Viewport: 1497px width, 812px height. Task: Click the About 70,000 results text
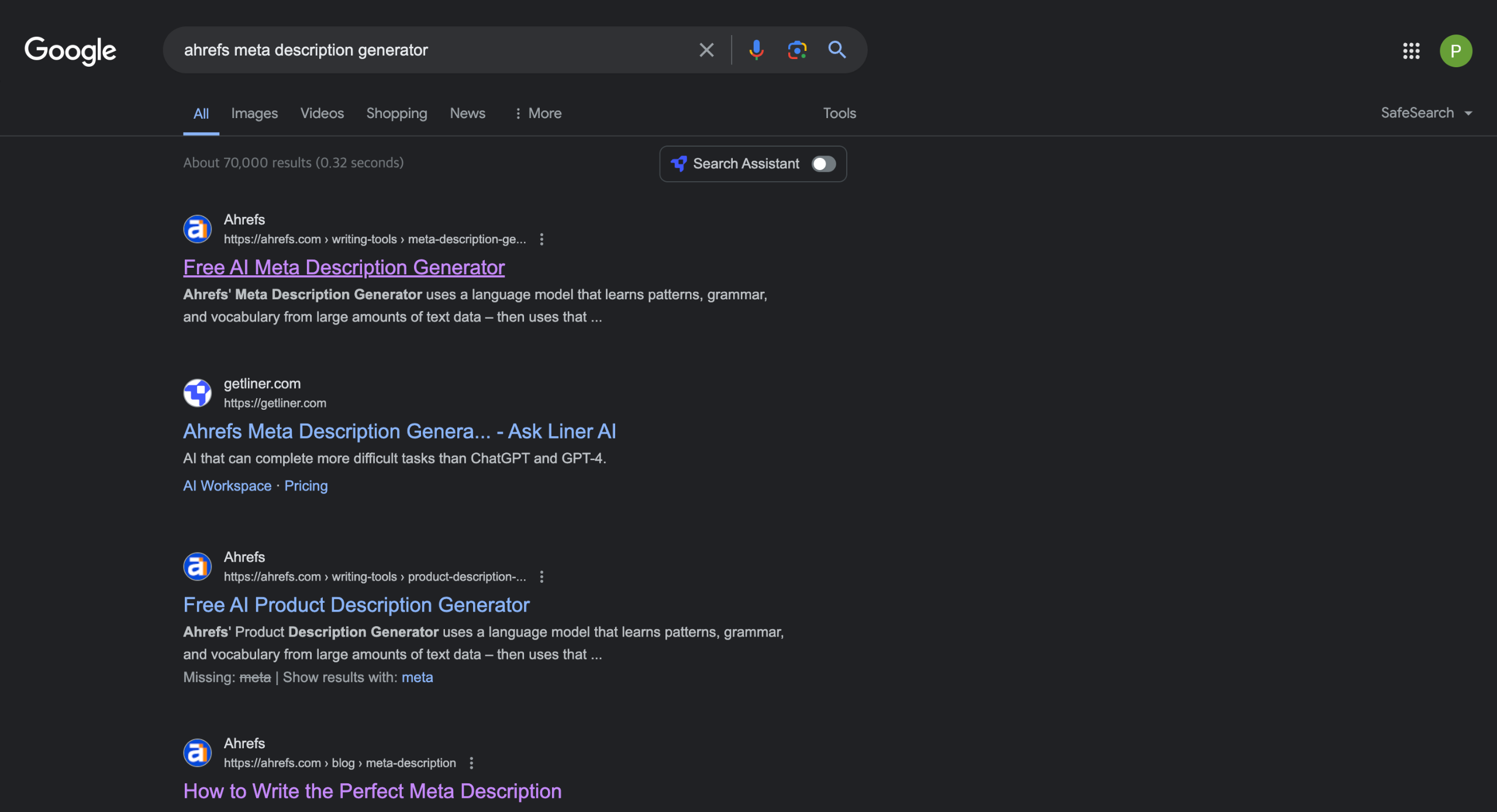pyautogui.click(x=294, y=163)
